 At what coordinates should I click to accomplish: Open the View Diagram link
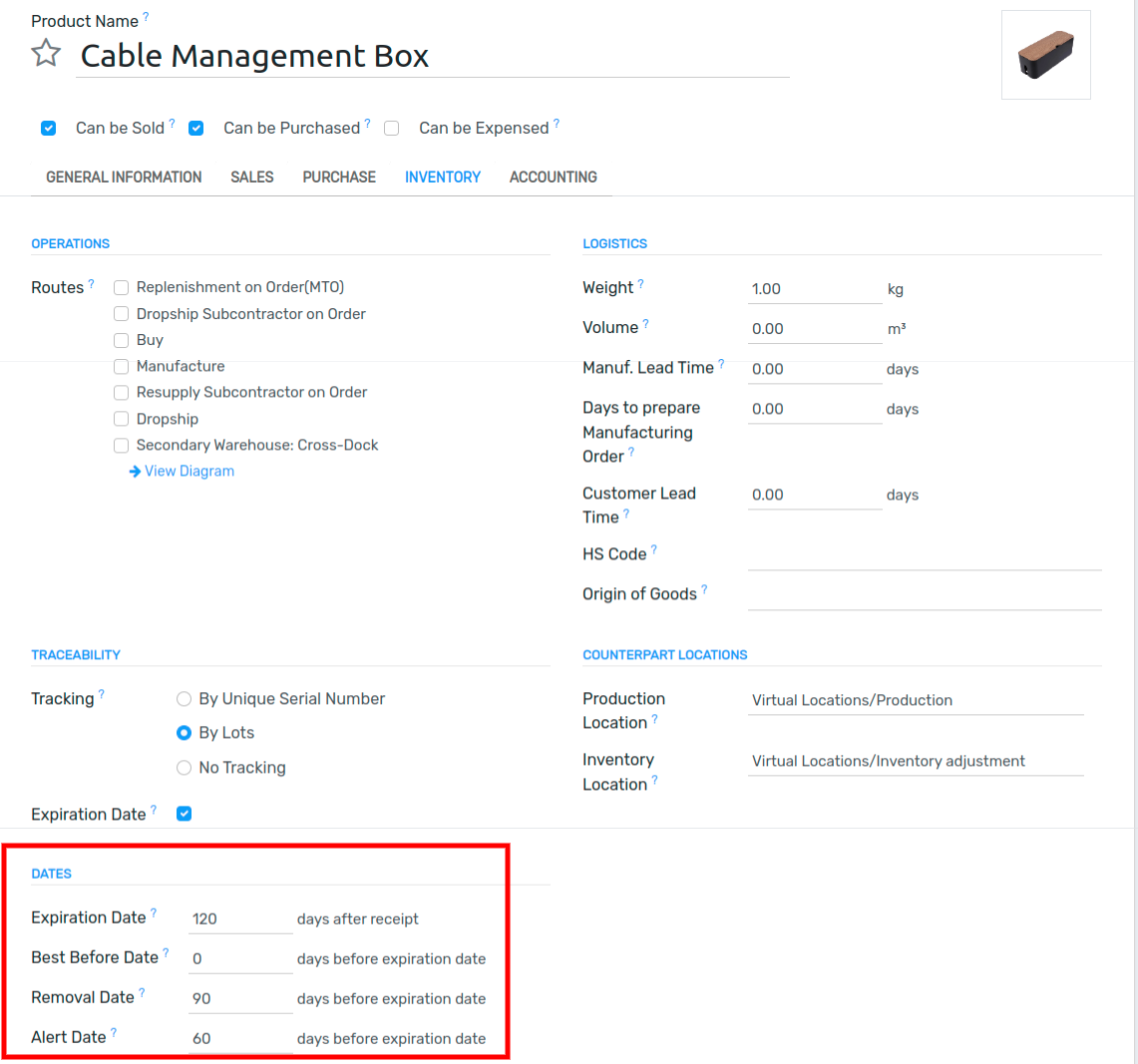tap(190, 471)
